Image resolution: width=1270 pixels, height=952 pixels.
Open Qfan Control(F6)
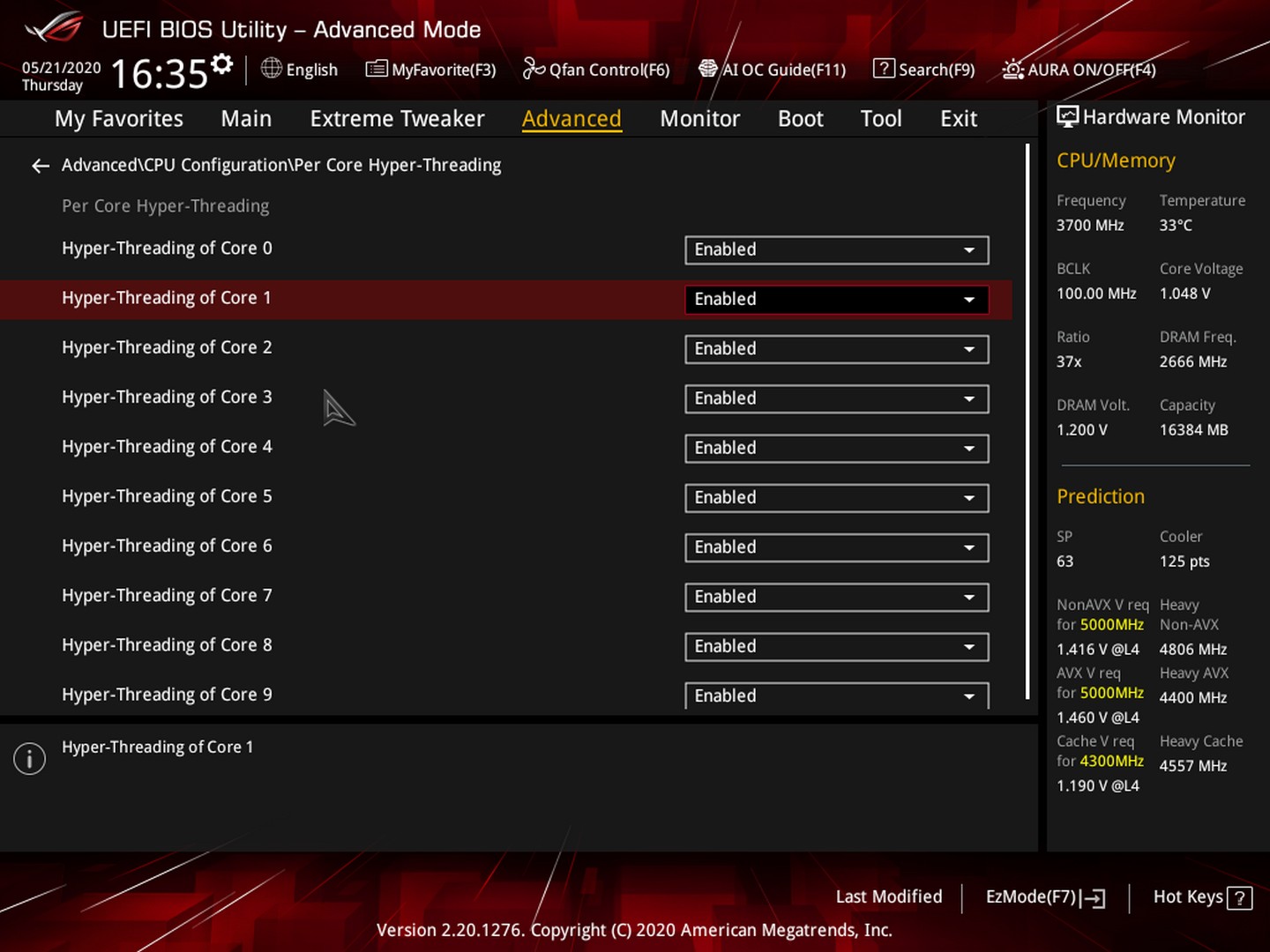[596, 69]
